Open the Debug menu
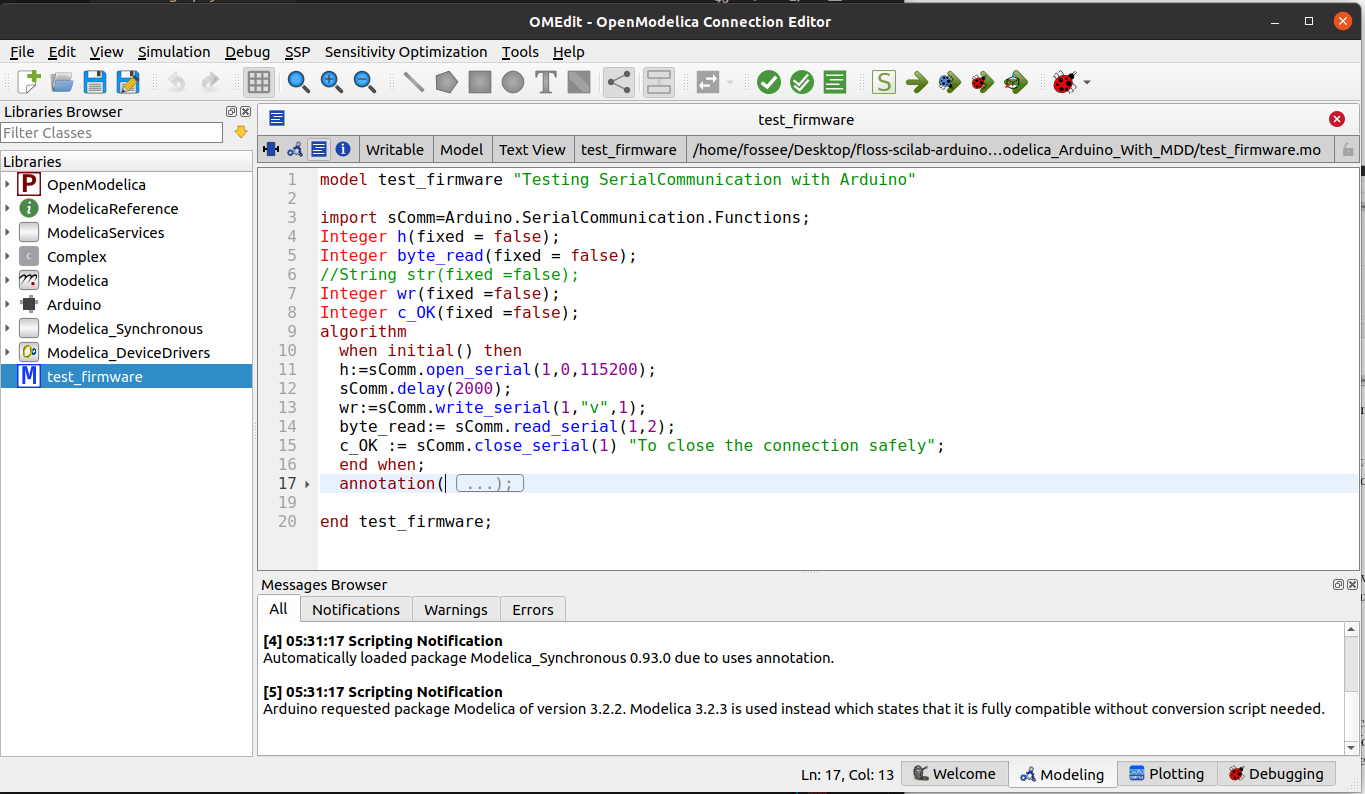1365x794 pixels. [x=247, y=52]
